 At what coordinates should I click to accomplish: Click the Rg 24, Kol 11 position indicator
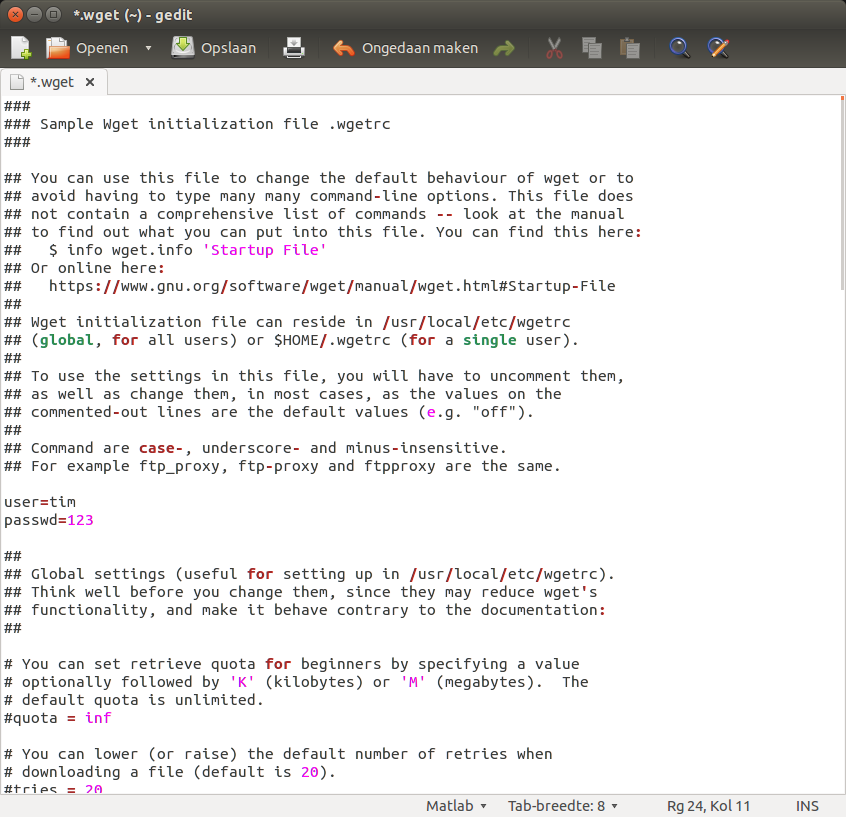click(x=708, y=806)
